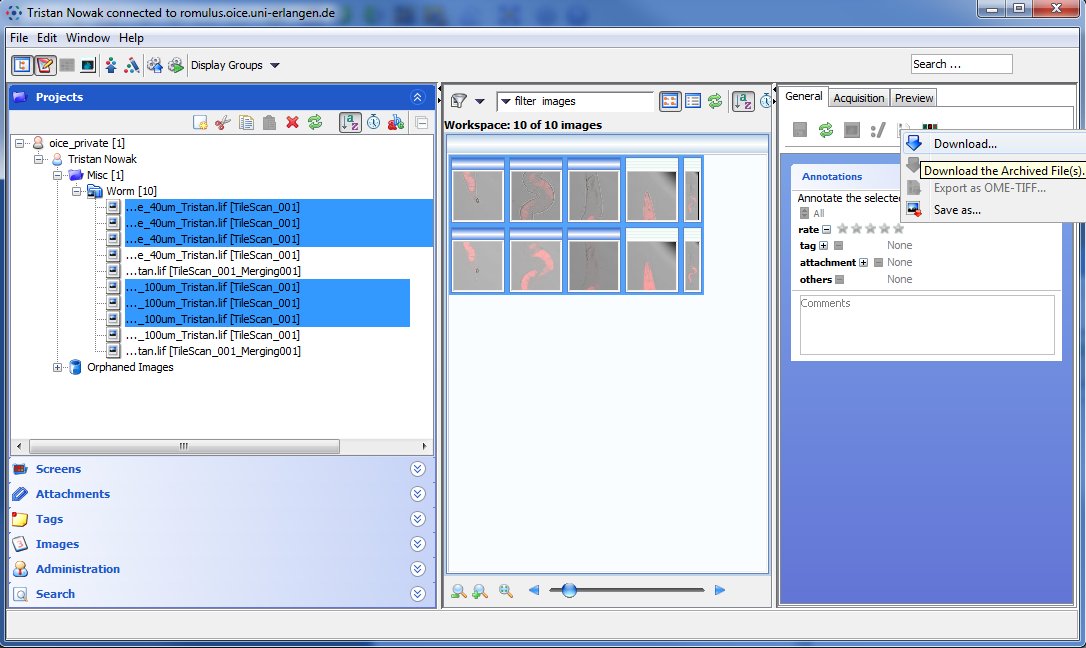Click the thumbnail size slider knob

[569, 591]
